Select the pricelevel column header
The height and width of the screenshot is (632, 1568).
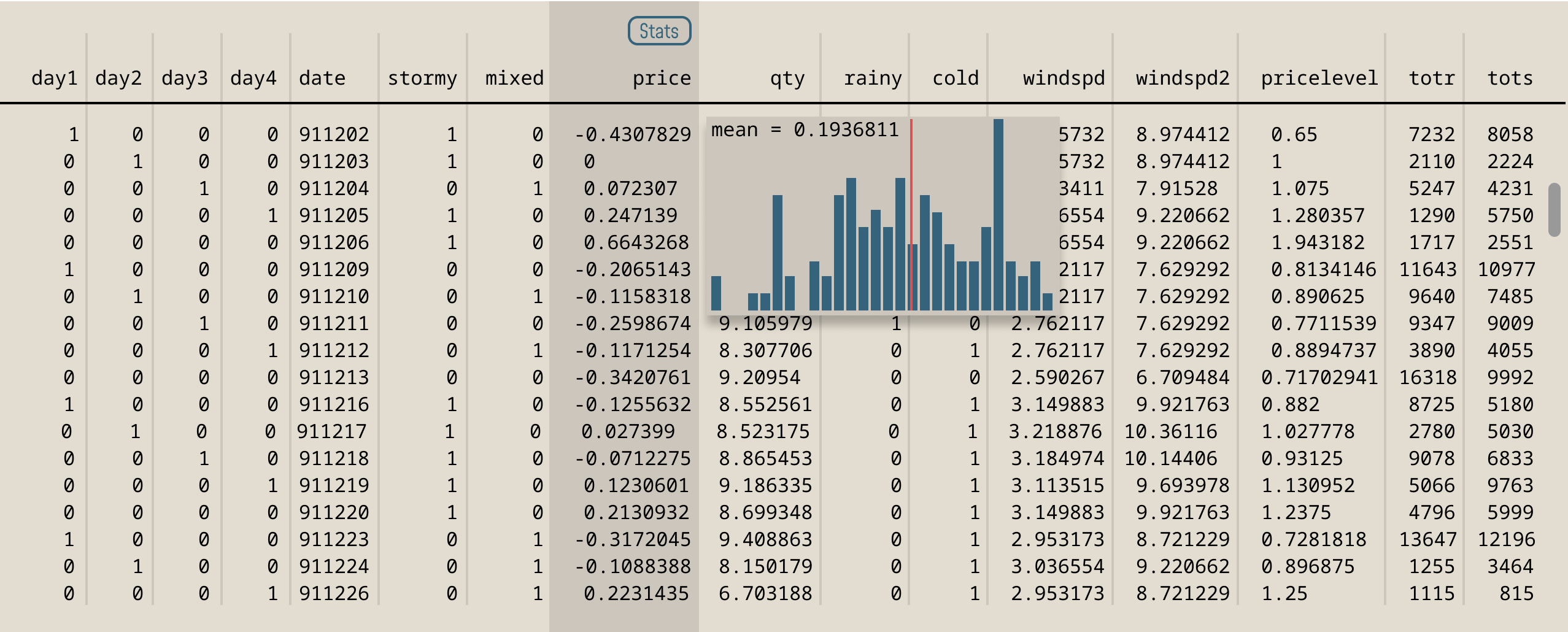pos(1319,78)
